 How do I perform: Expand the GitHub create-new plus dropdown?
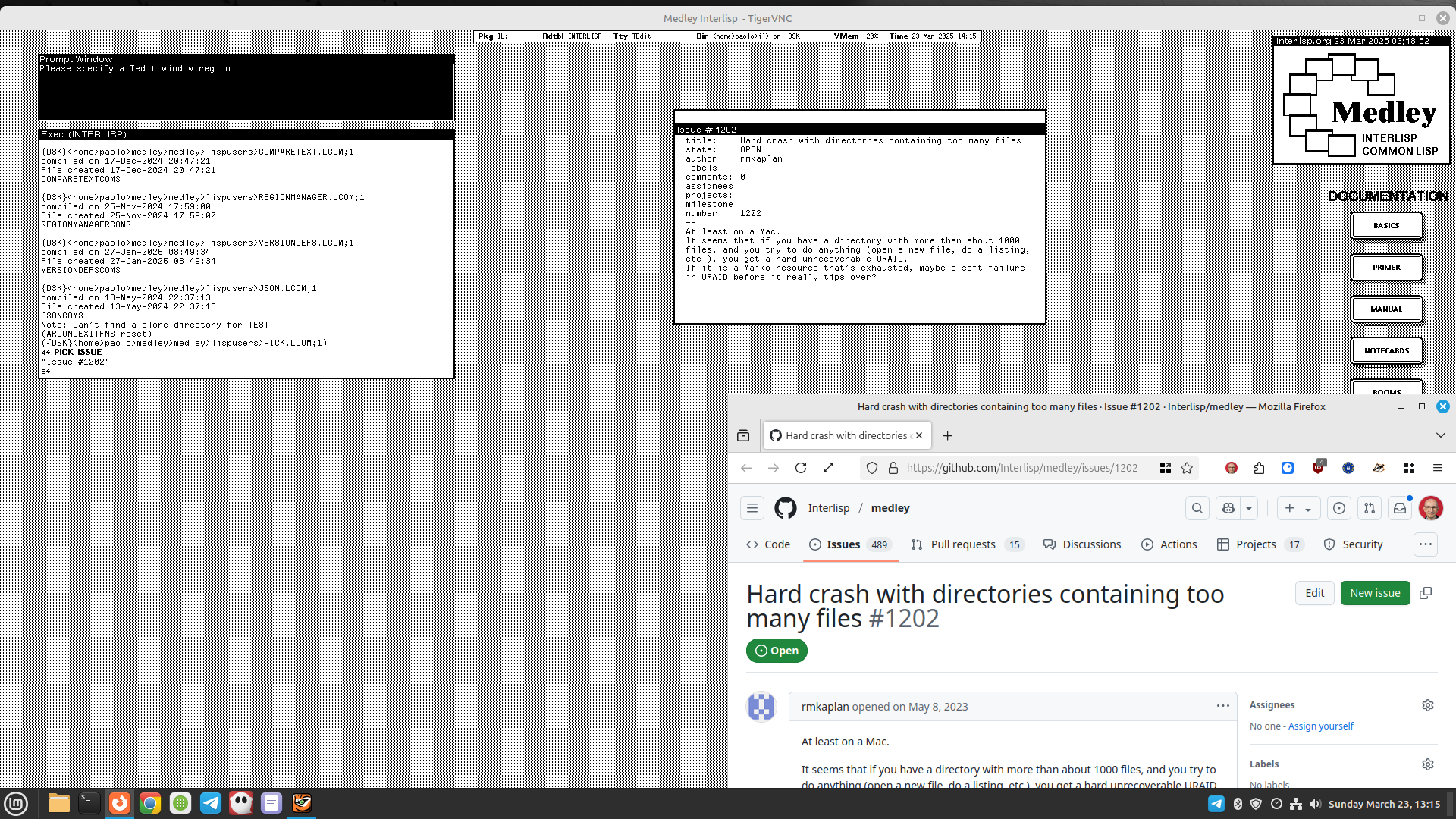pos(1298,508)
